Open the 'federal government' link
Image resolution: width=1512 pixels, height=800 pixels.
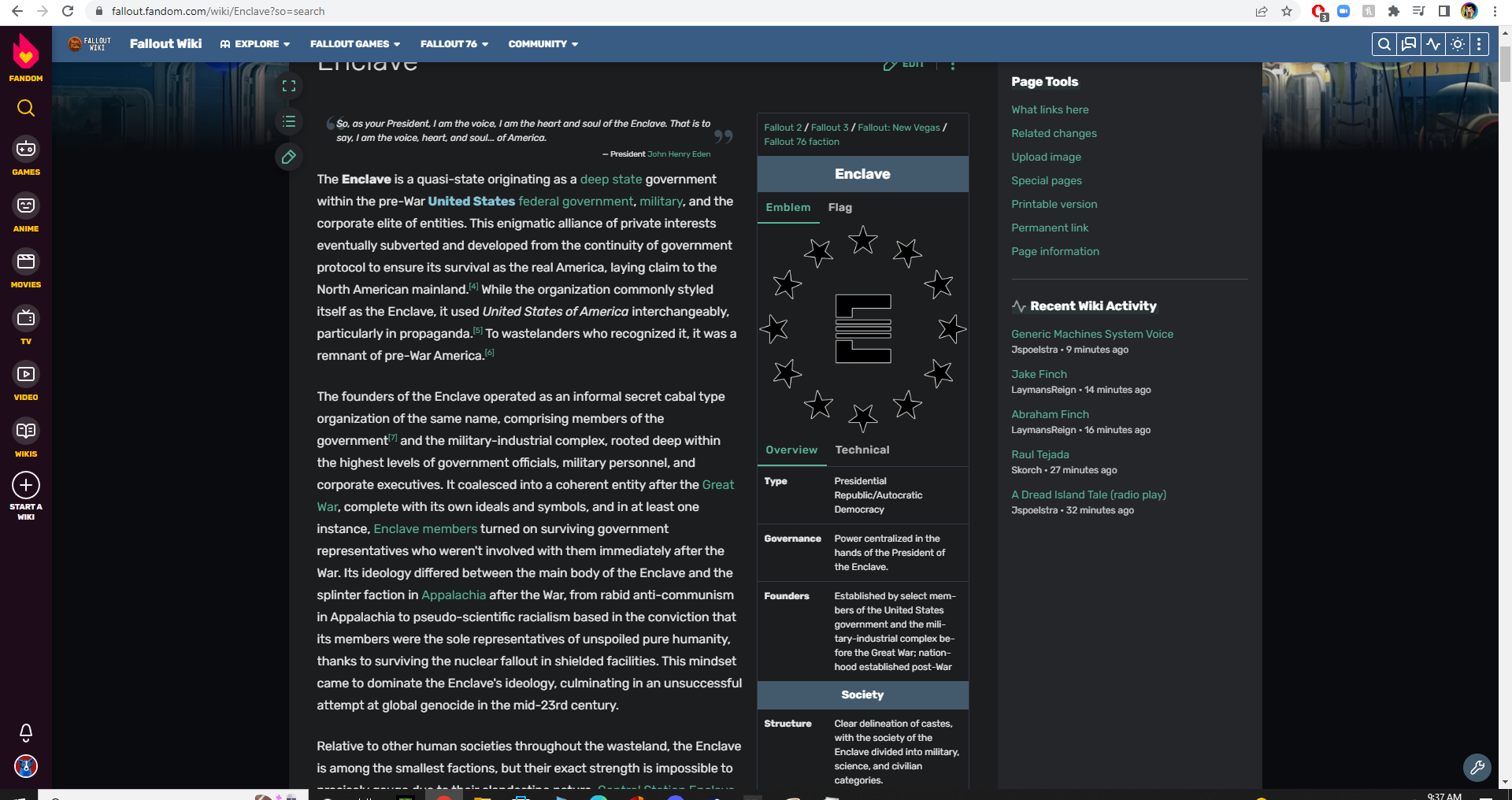576,202
